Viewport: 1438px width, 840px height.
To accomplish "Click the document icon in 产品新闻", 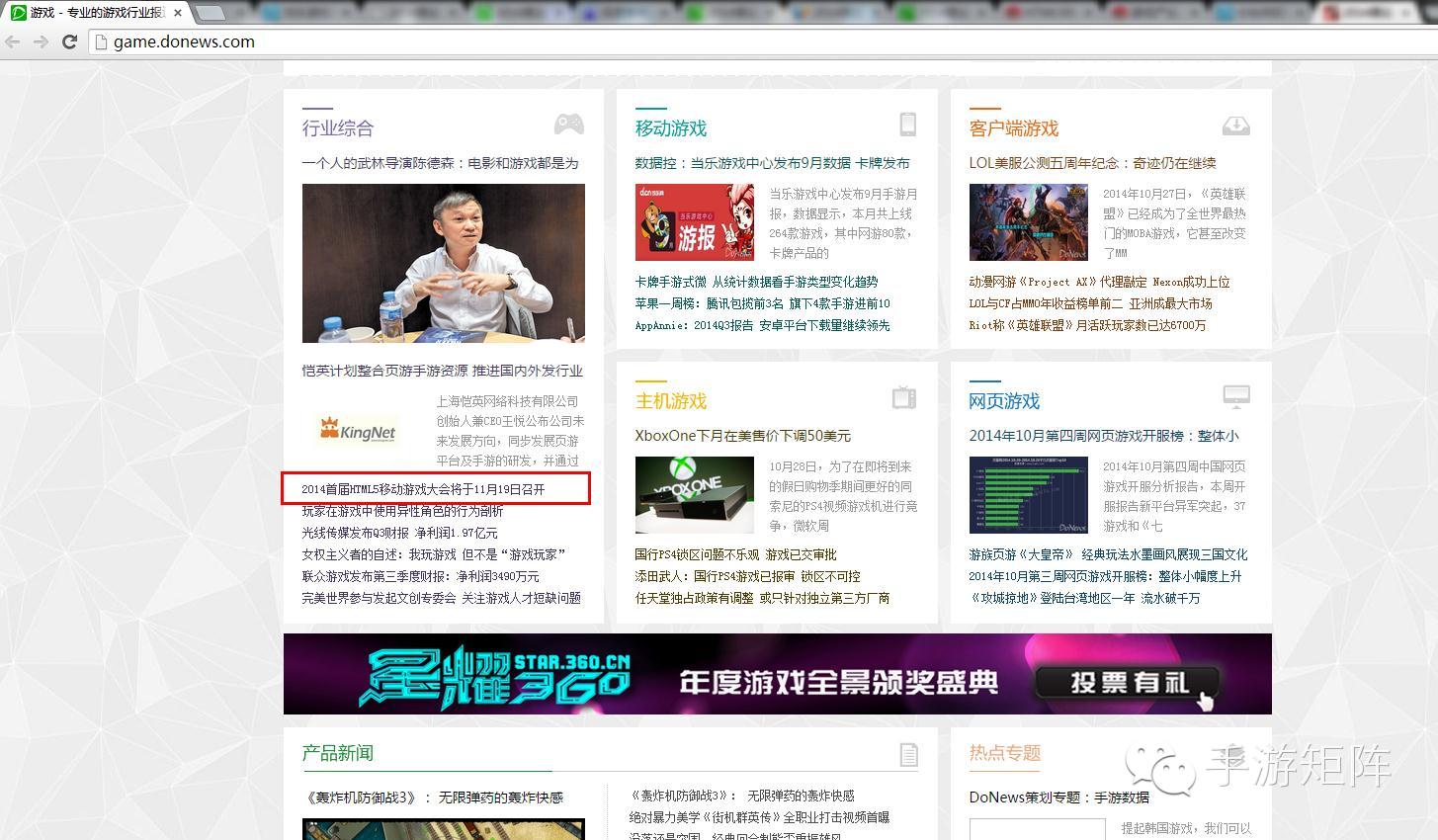I will click(909, 755).
